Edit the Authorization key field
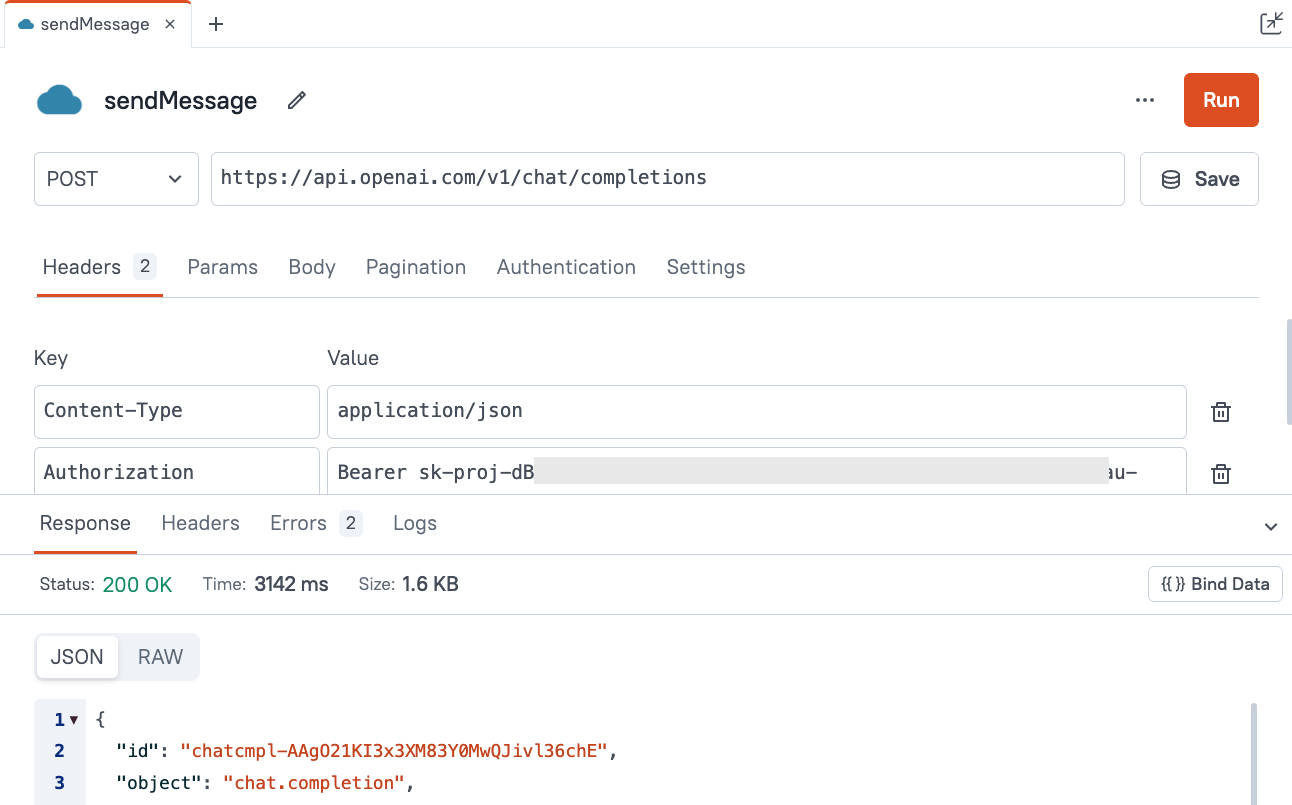Viewport: 1292px width, 805px height. click(x=177, y=471)
